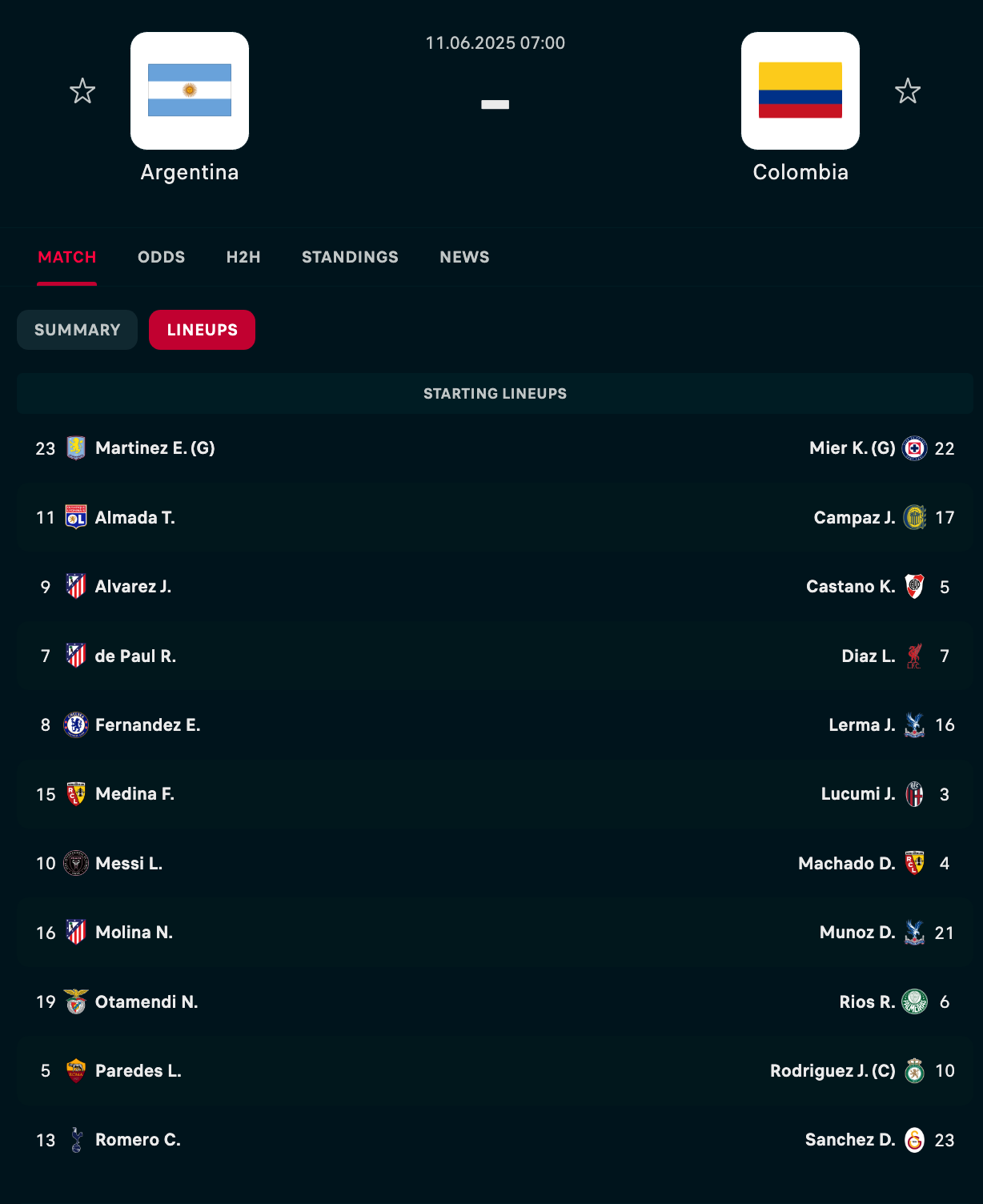Open the Colombia flag logo

(800, 90)
